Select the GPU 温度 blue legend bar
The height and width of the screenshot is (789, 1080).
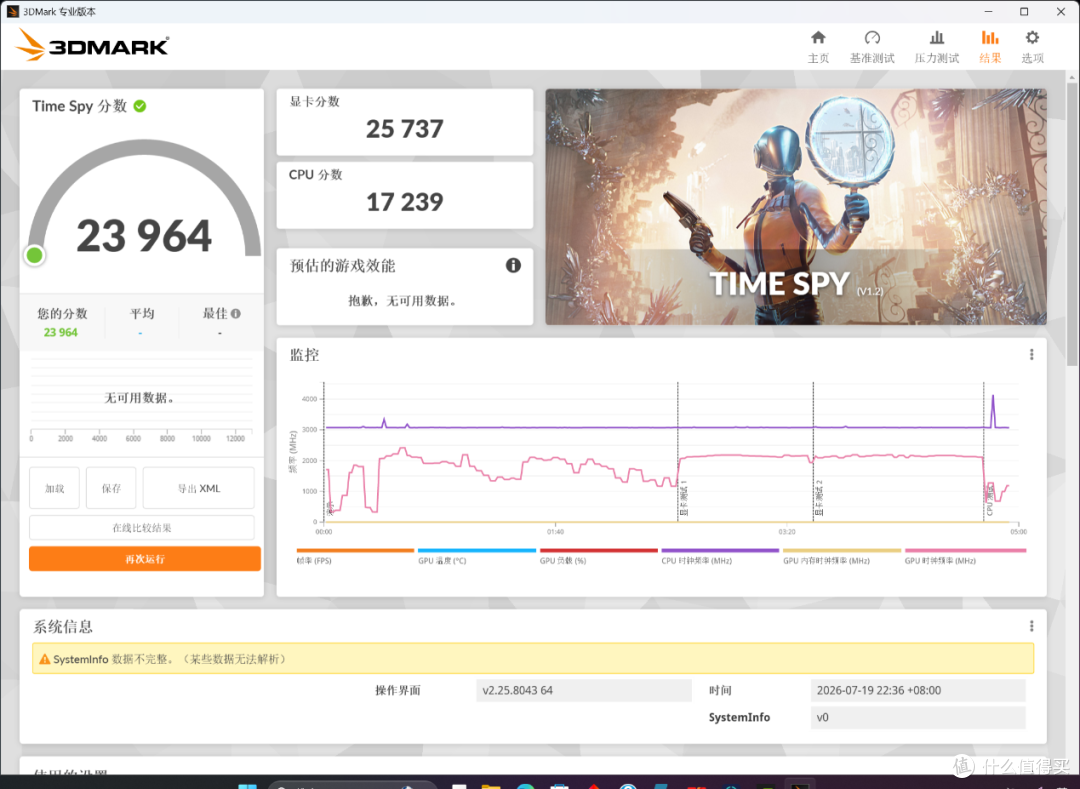[477, 550]
